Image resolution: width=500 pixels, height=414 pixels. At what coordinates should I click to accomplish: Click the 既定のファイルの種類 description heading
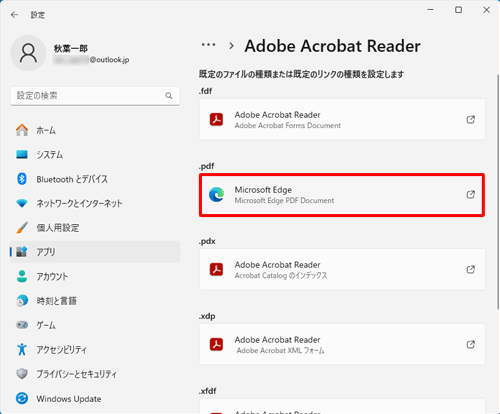point(301,74)
